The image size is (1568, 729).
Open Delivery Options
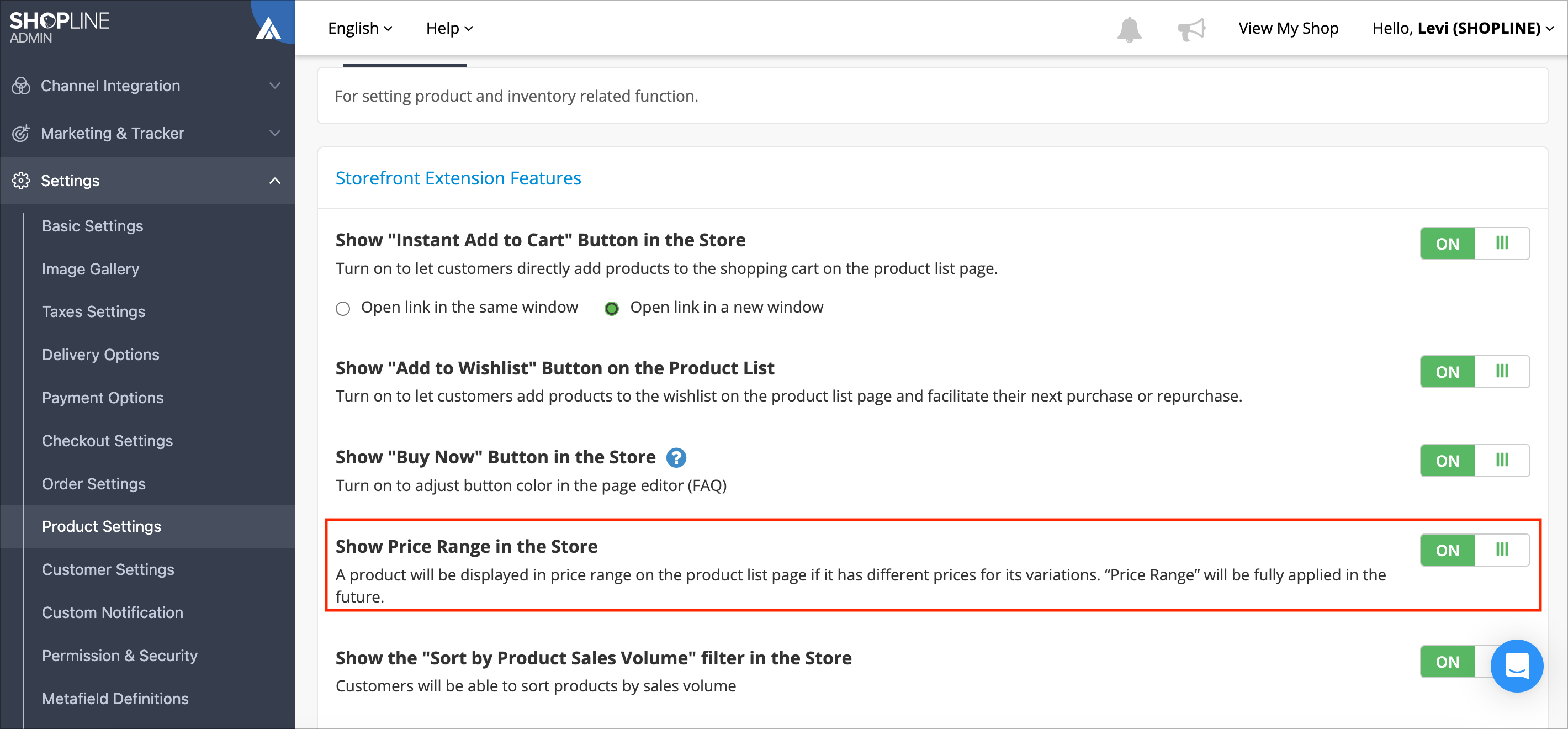[100, 355]
